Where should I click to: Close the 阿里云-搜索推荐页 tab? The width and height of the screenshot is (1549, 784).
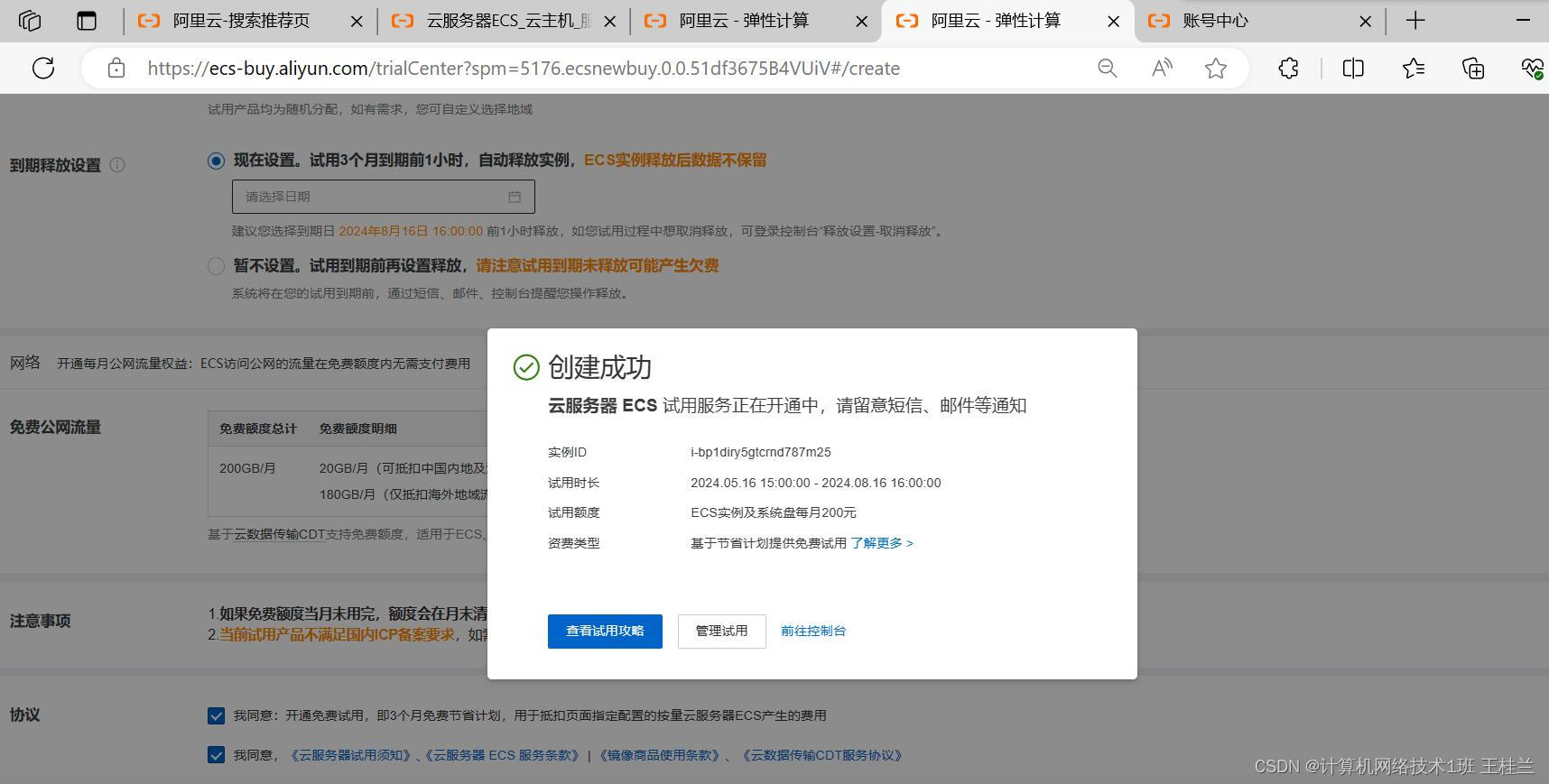(x=357, y=21)
